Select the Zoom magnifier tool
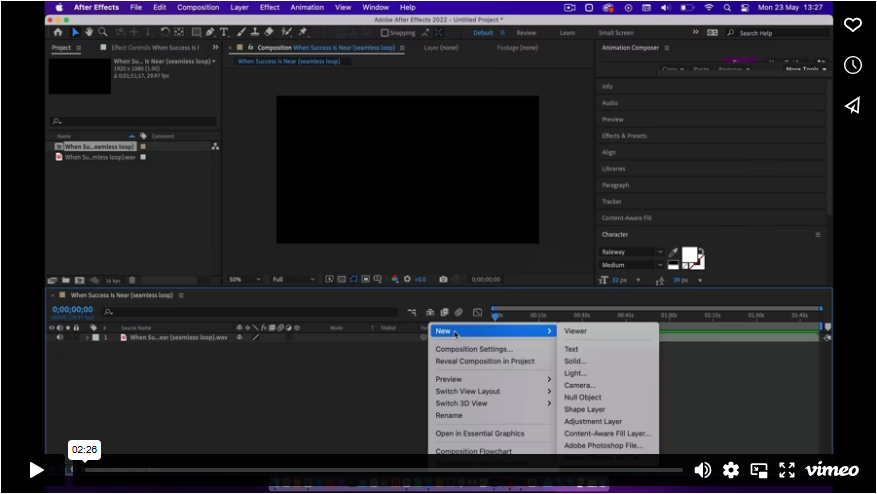Viewport: 877px width, 494px height. [103, 32]
